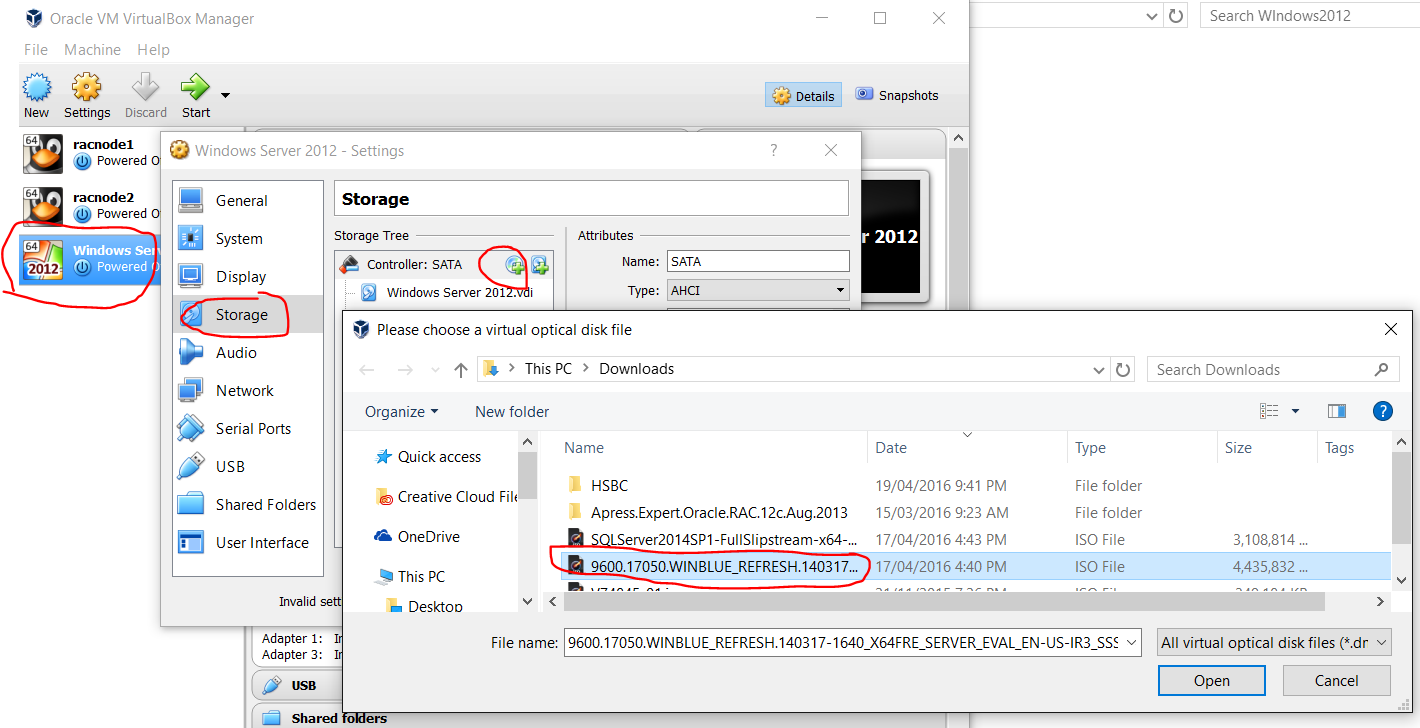This screenshot has width=1420, height=728.
Task: Click the Cancel button
Action: click(1336, 681)
